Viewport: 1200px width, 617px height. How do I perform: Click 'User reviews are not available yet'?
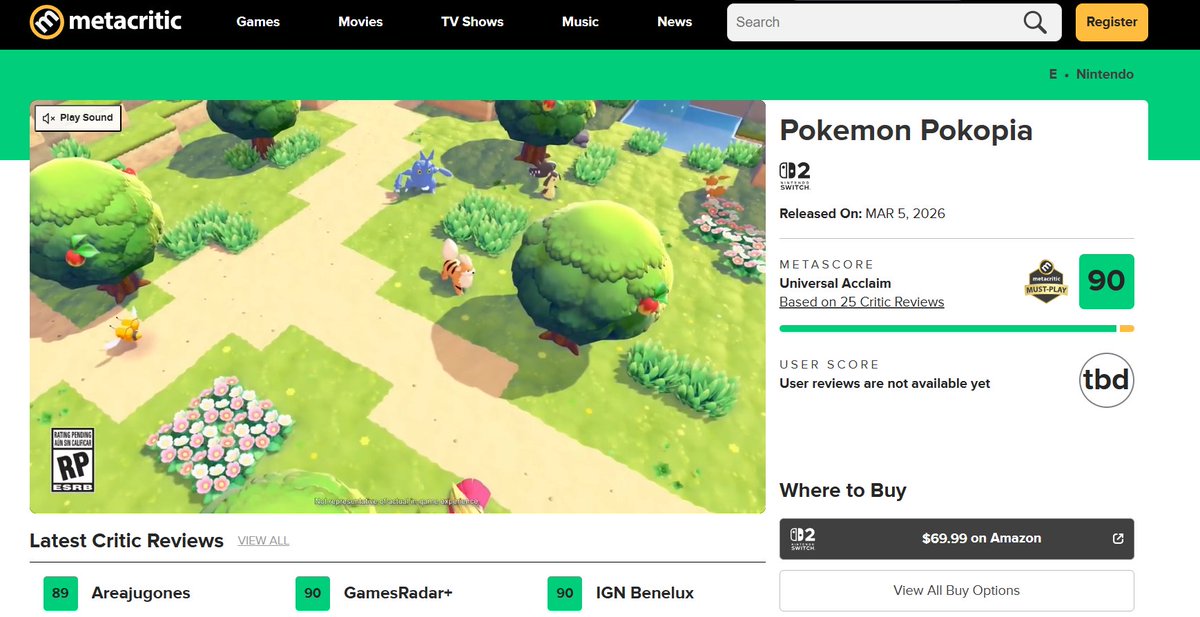885,384
